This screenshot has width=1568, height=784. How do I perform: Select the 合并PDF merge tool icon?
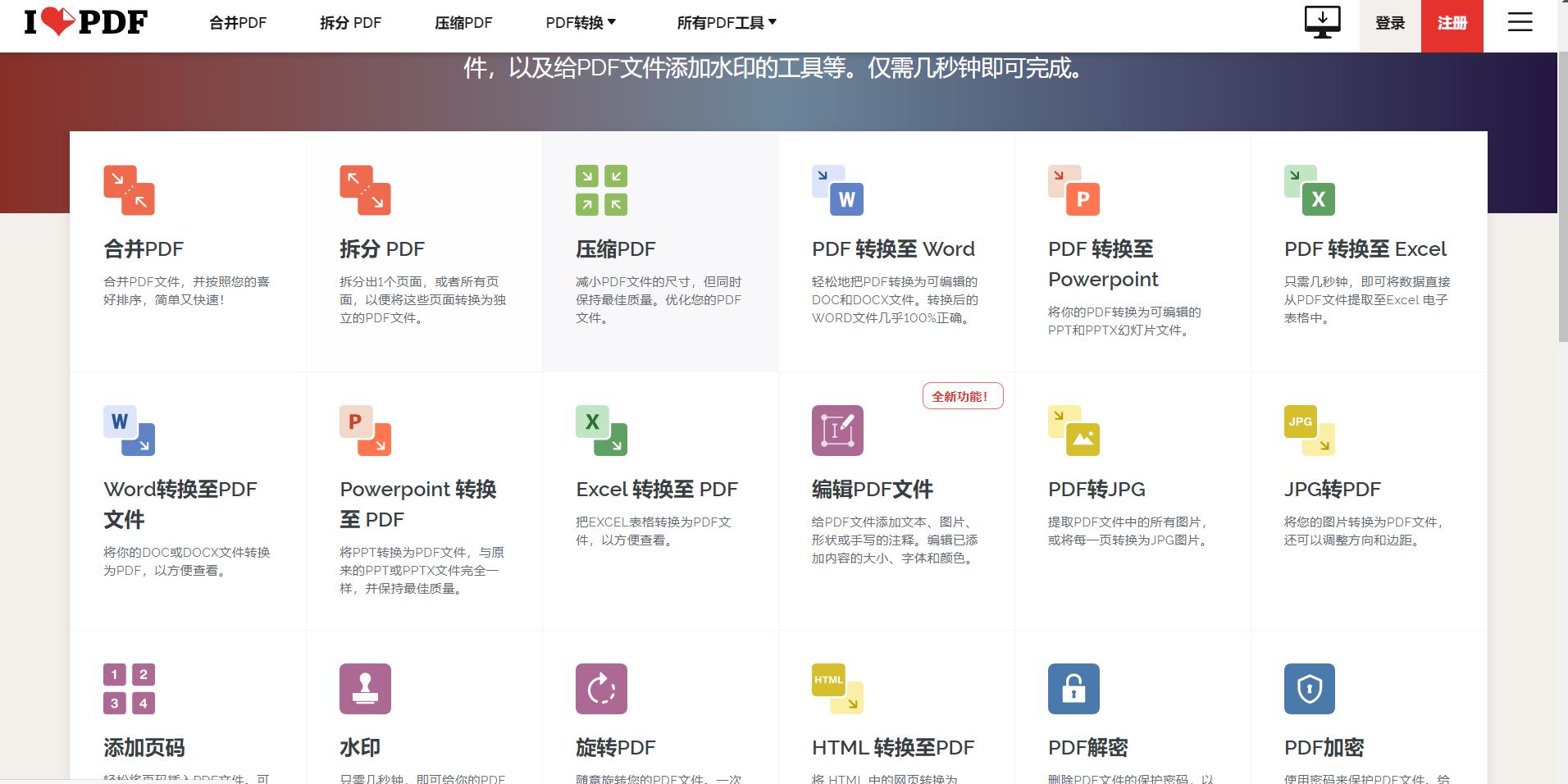(x=127, y=190)
